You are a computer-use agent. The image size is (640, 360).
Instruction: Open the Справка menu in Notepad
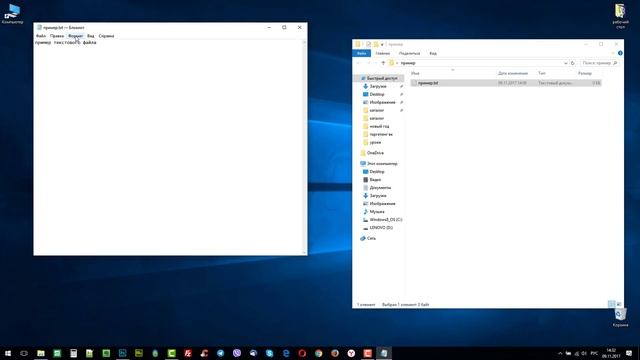click(106, 36)
